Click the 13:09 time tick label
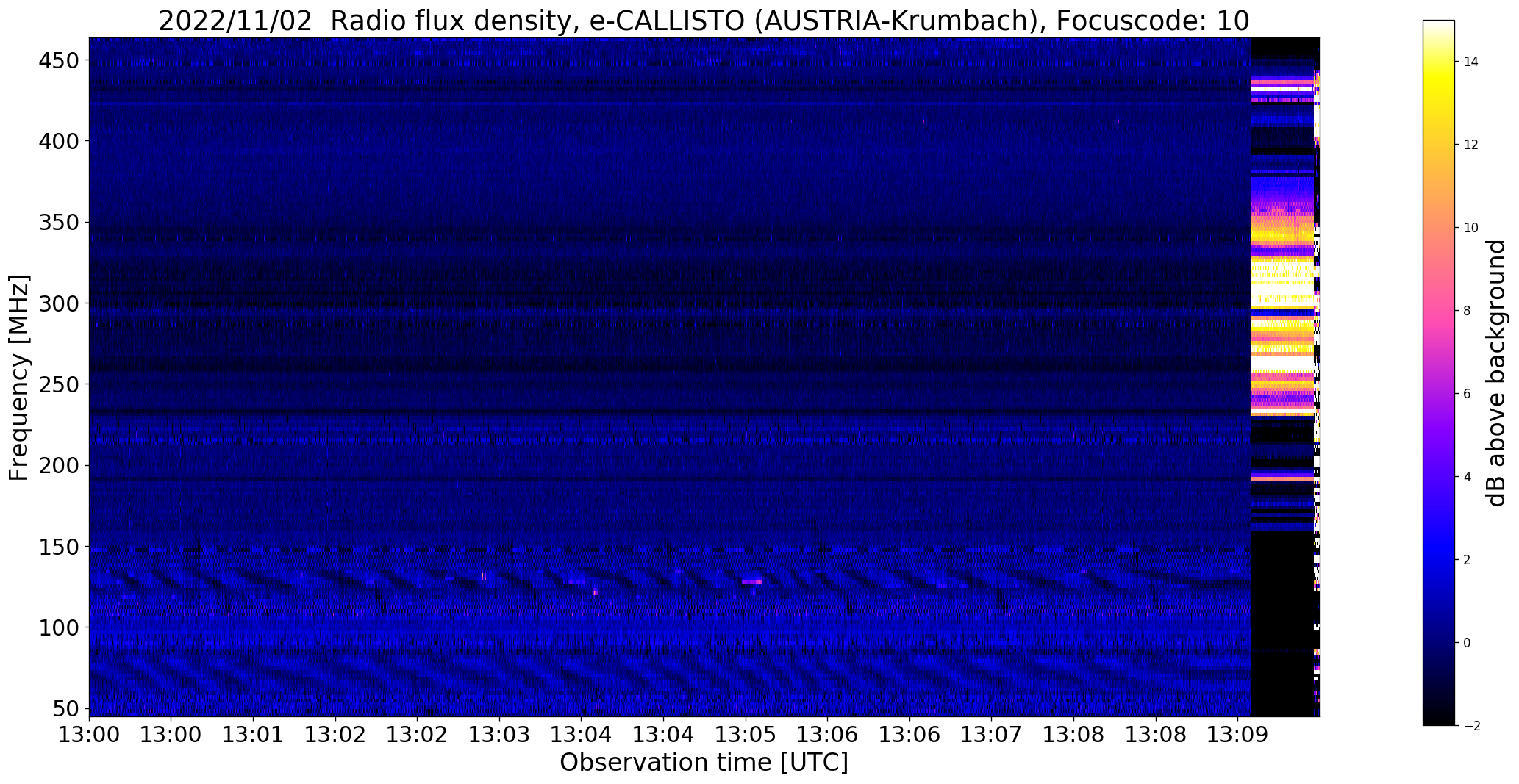1519x784 pixels. (1238, 735)
